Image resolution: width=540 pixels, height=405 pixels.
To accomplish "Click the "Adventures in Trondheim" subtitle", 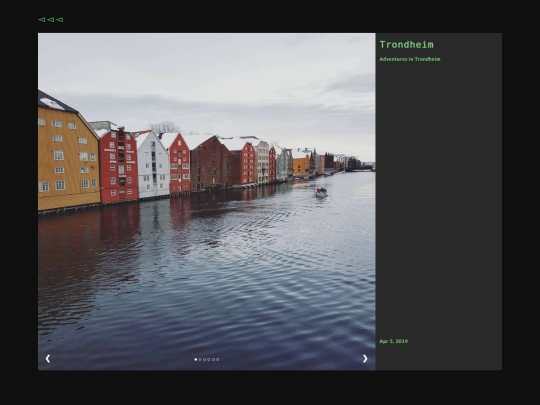I will coord(410,59).
